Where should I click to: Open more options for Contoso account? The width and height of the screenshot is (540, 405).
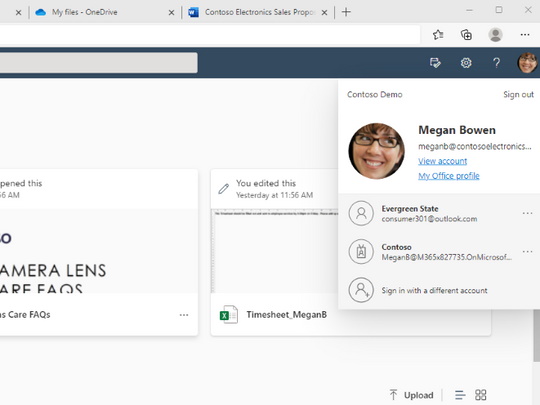point(527,252)
